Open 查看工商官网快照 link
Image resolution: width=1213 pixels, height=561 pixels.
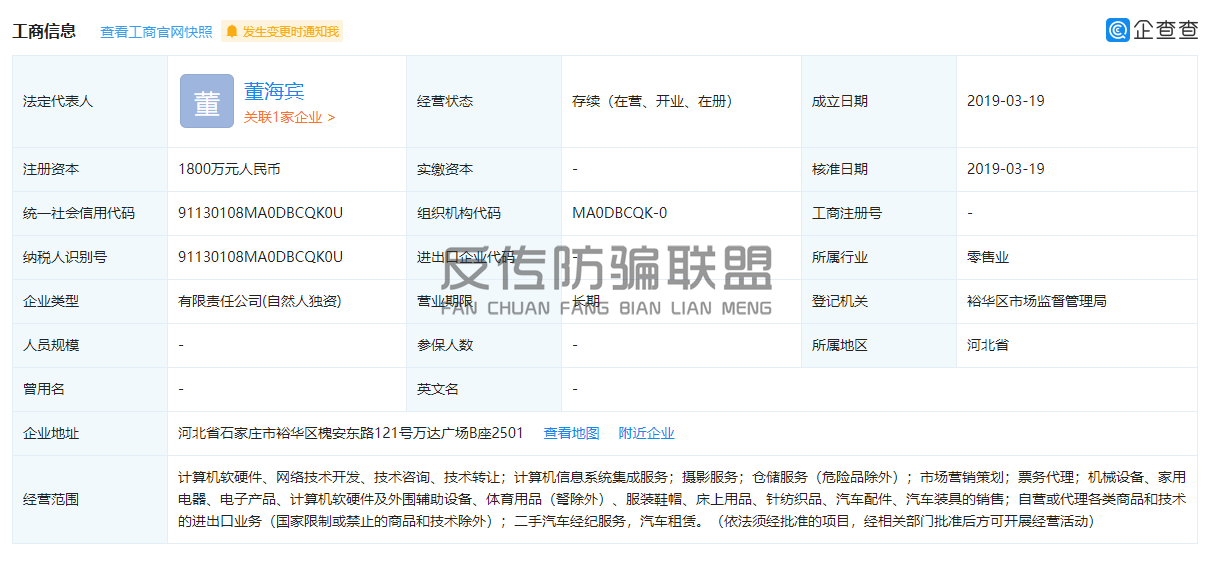click(156, 32)
